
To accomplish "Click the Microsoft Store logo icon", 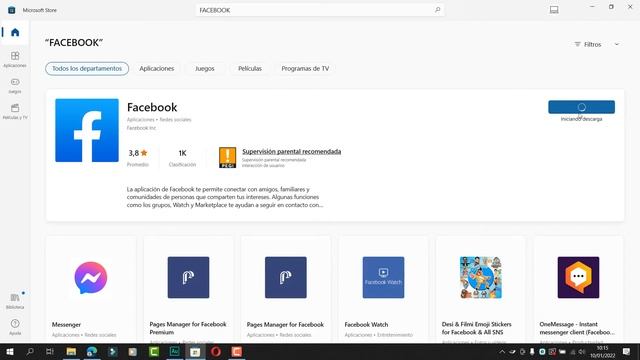I will click(11, 10).
